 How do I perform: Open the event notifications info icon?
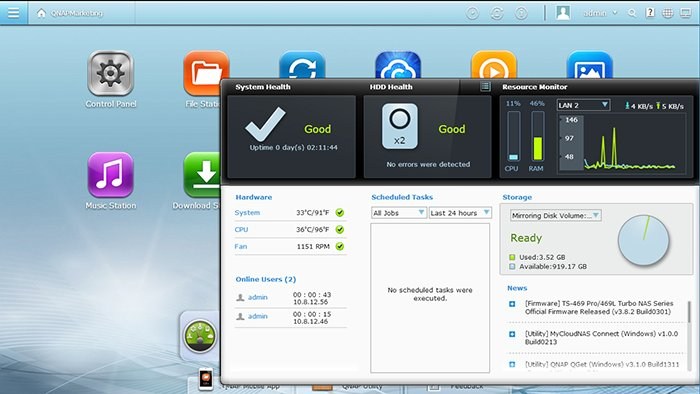521,13
